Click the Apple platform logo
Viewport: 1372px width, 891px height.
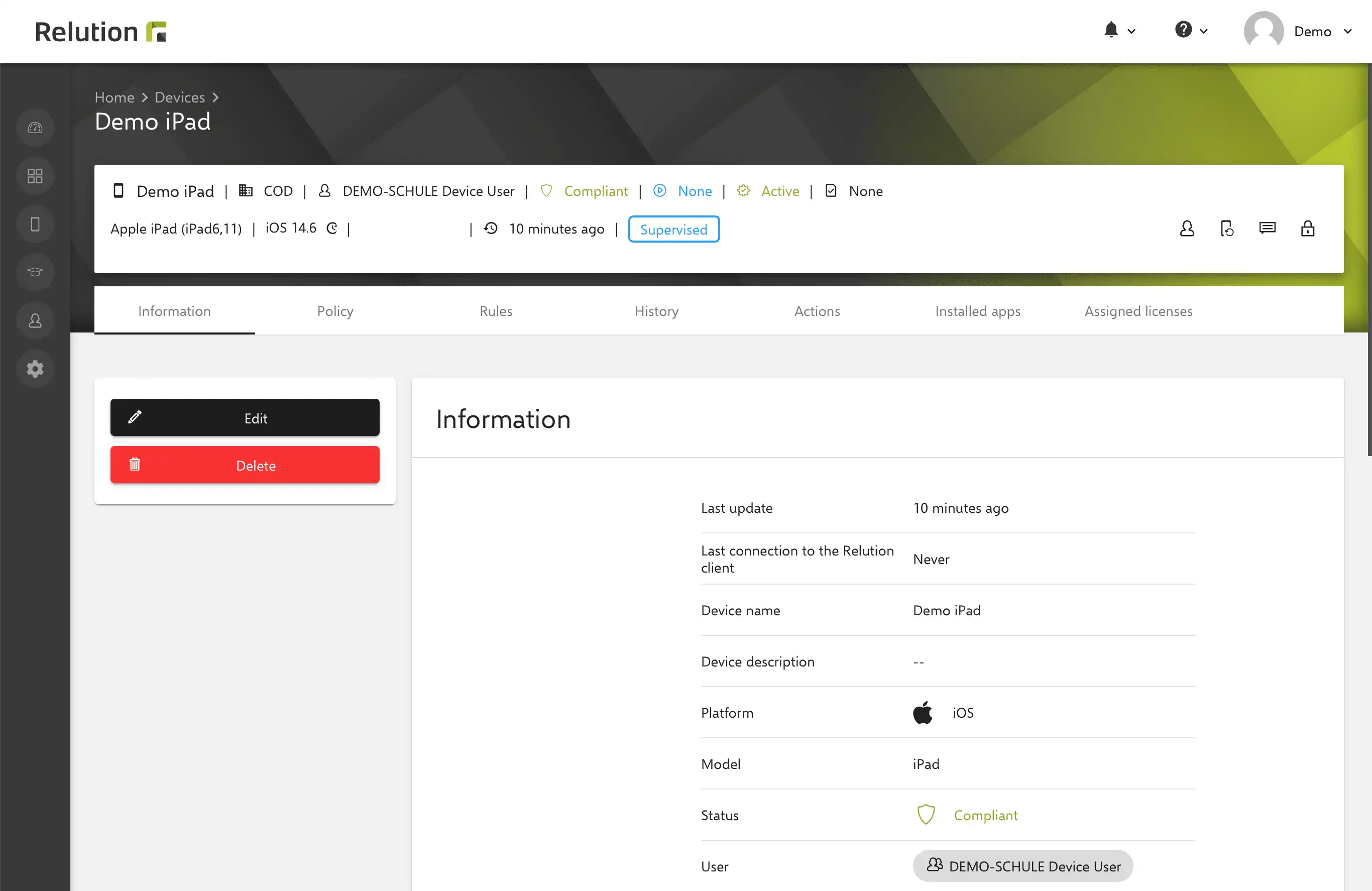coord(923,712)
